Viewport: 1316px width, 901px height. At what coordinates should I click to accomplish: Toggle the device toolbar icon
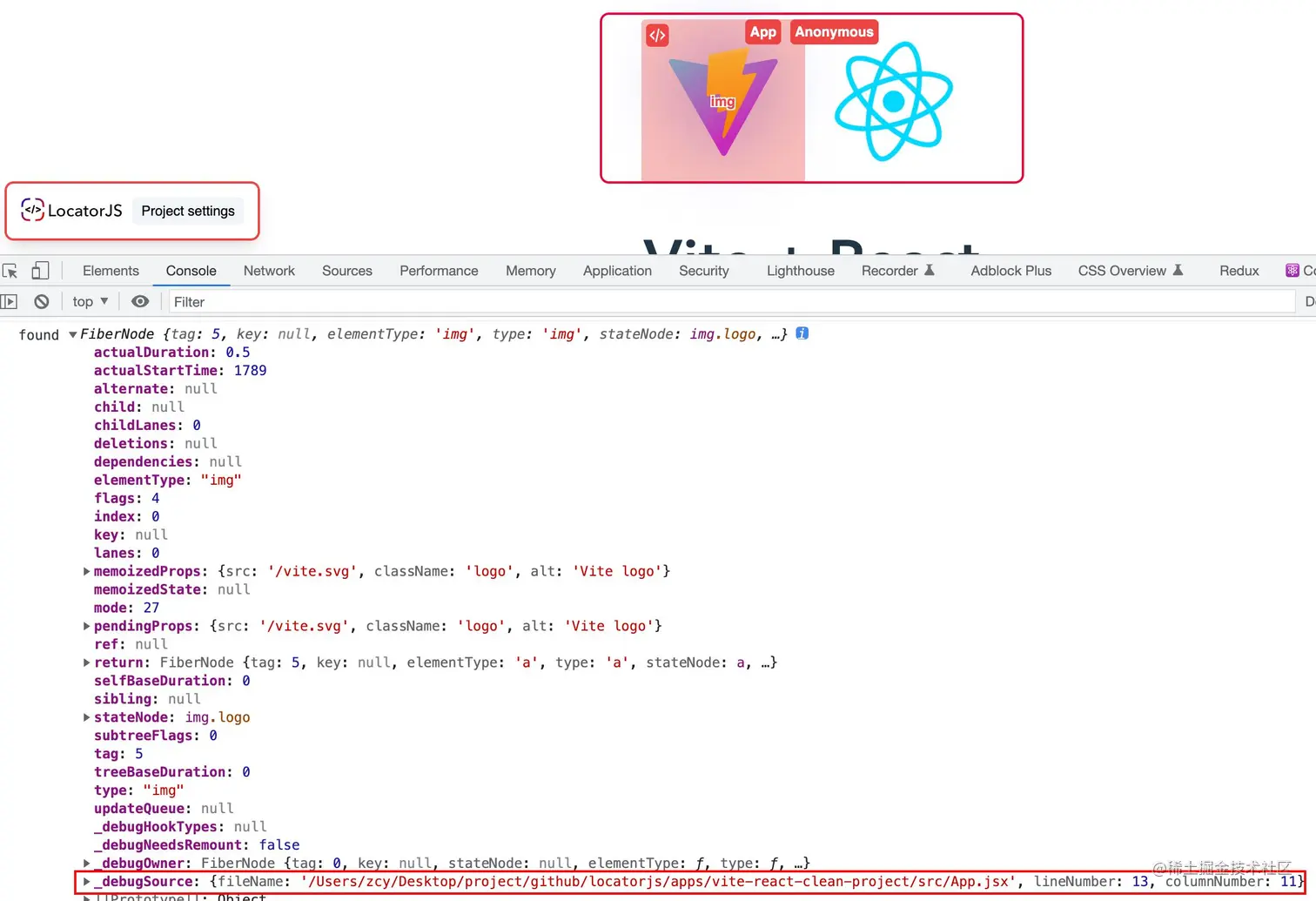point(40,271)
